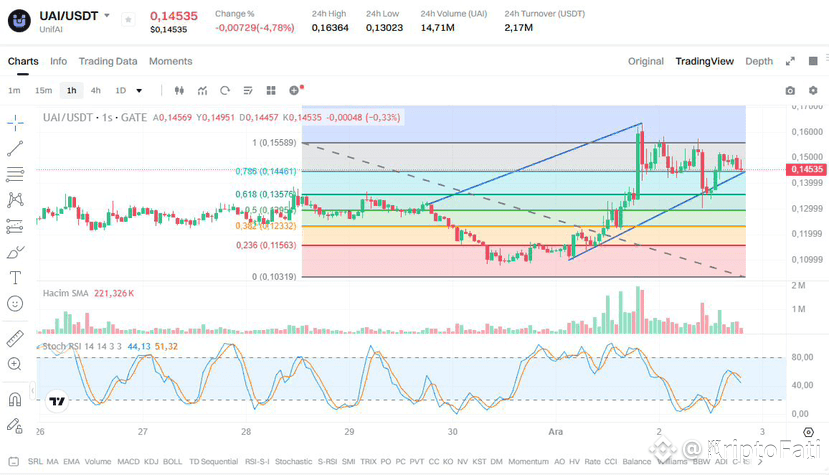Image resolution: width=829 pixels, height=475 pixels.
Task: Select the ruler measure tool
Action: click(15, 339)
